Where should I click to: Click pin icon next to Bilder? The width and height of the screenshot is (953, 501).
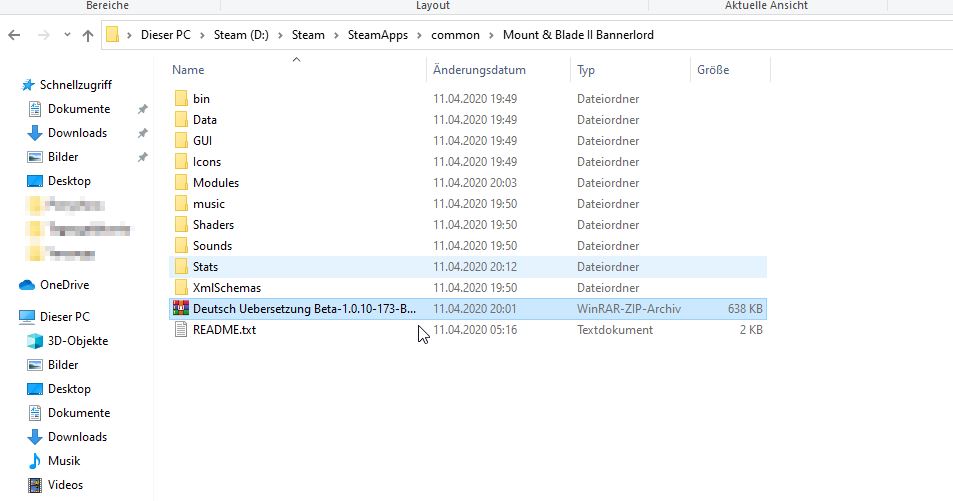142,157
